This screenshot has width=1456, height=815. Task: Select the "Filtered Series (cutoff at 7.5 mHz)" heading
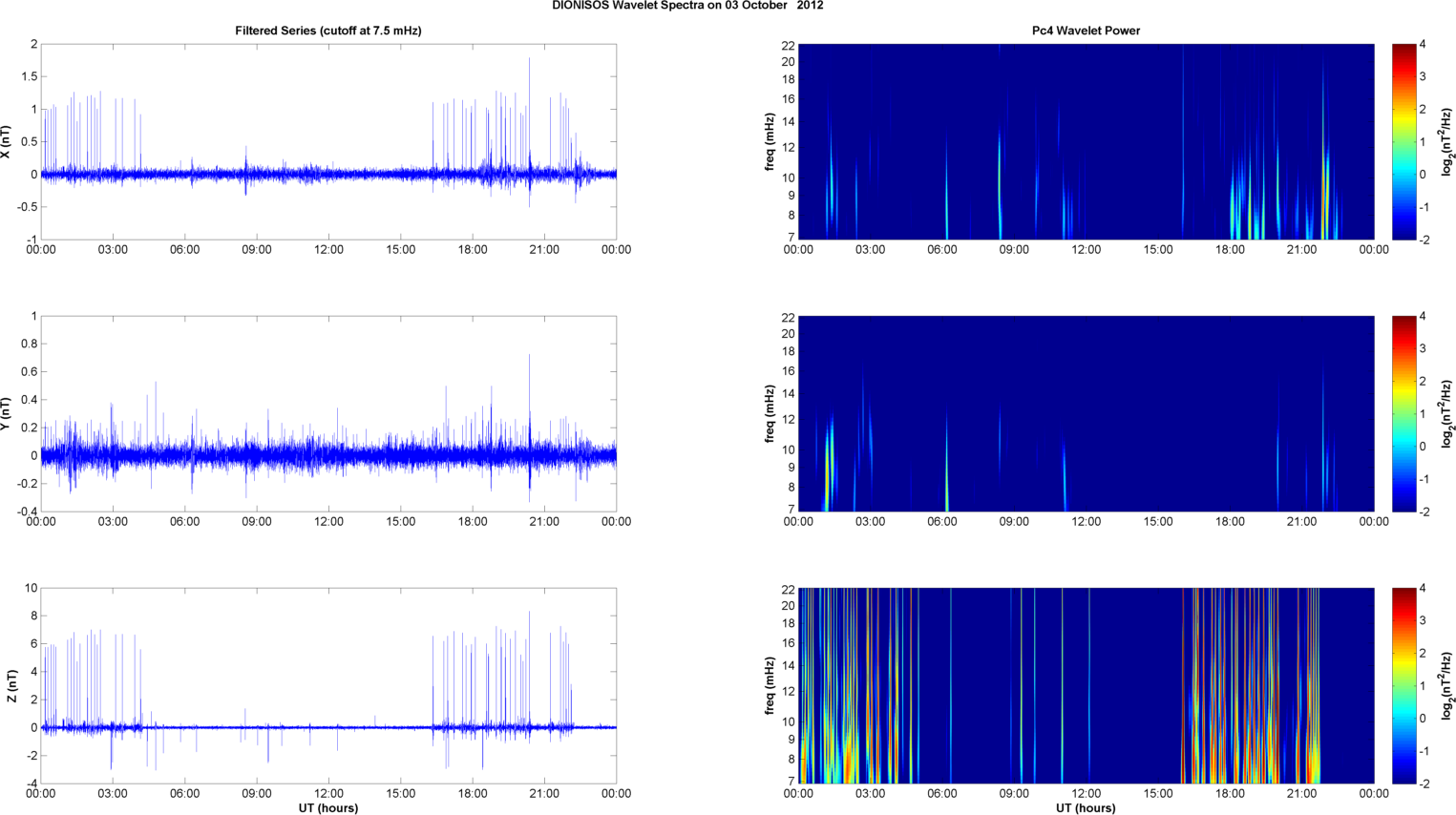tap(328, 31)
